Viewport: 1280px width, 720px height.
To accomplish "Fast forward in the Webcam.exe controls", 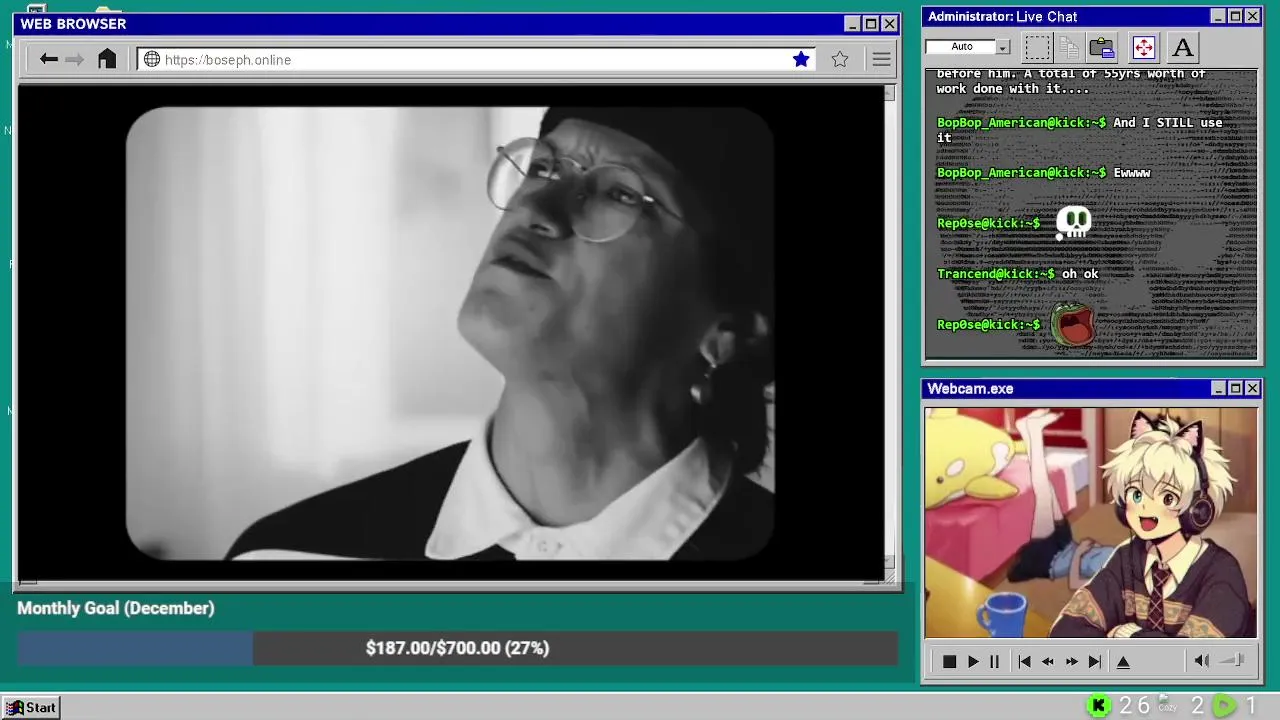I will click(1072, 661).
